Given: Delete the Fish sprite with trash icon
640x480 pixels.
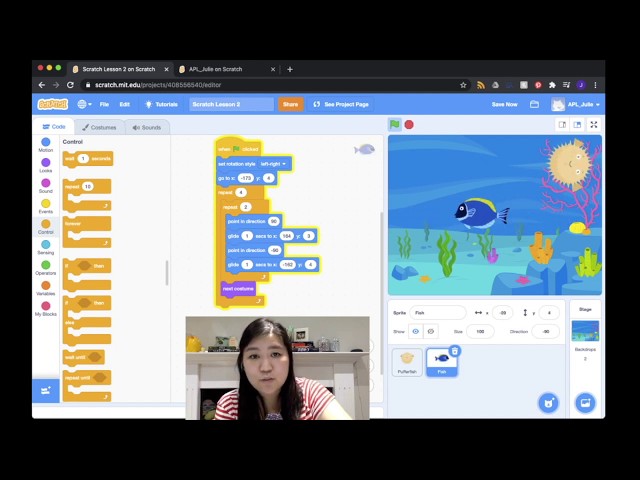Looking at the screenshot, I should click(x=455, y=351).
